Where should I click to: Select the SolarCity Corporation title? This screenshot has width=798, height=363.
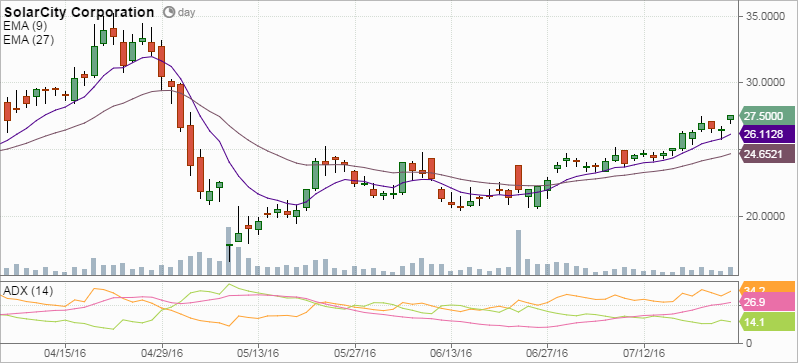point(79,13)
